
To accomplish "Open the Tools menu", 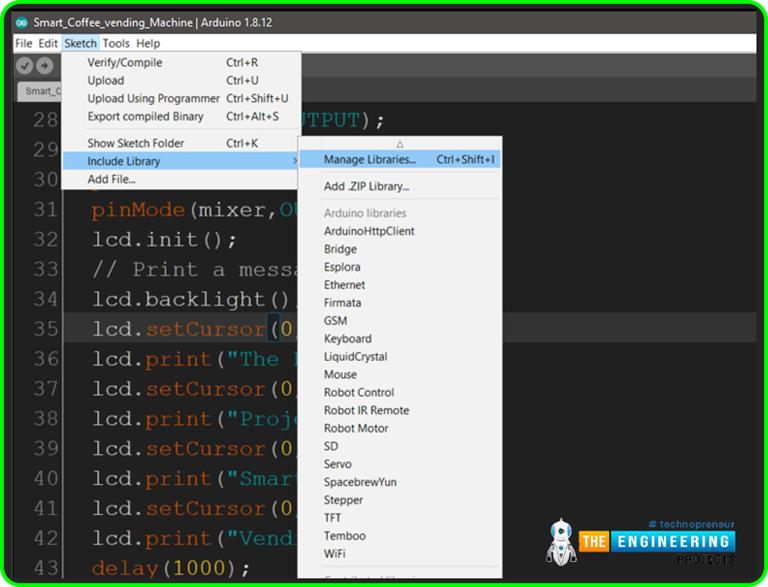I will 116,44.
